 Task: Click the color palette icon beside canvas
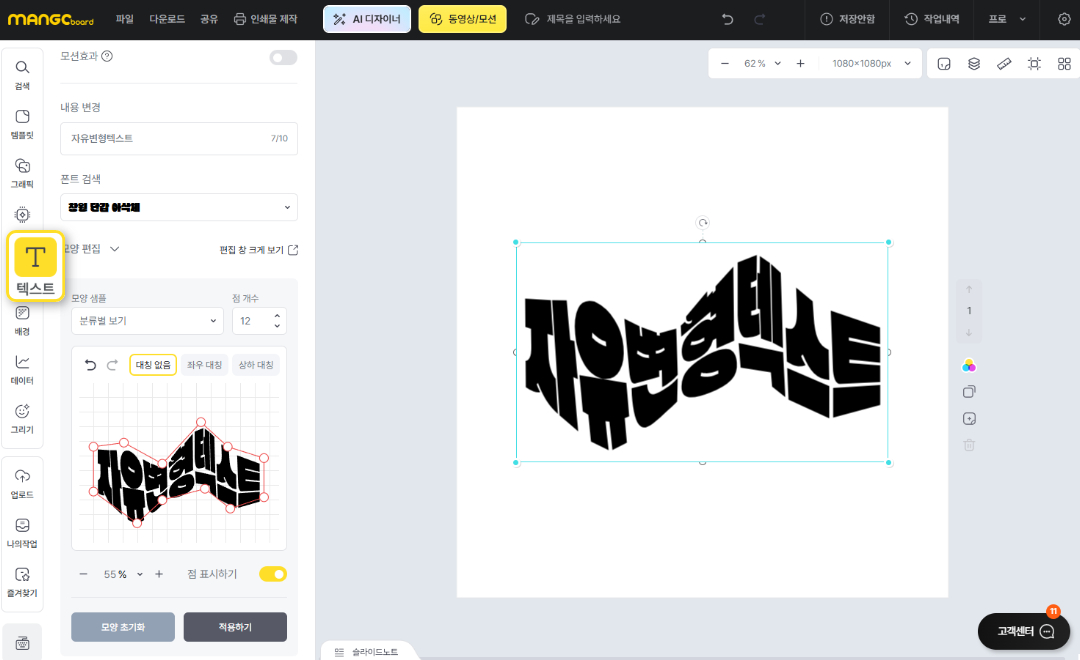tap(968, 365)
